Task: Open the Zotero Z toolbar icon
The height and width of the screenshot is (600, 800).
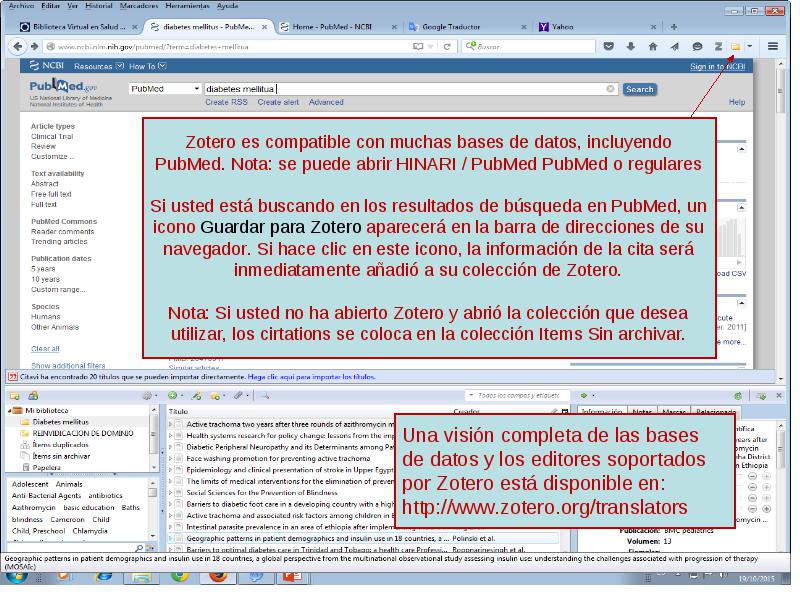Action: point(718,46)
